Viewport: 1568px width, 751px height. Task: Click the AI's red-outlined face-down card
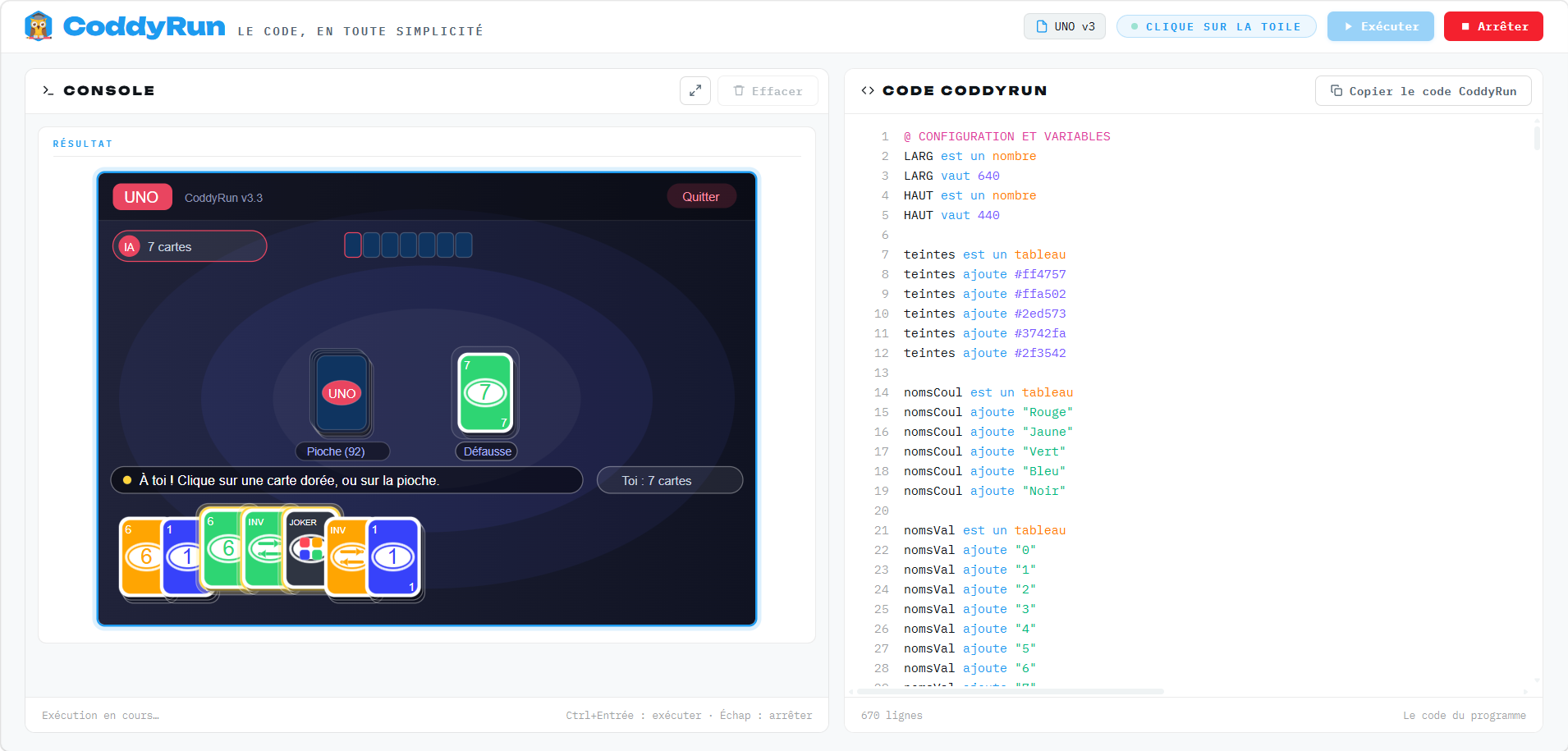coord(353,245)
